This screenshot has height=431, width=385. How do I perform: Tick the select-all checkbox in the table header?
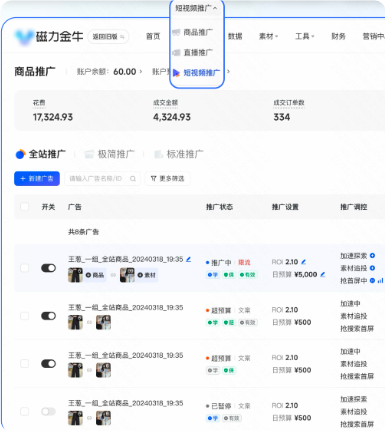[x=24, y=207]
